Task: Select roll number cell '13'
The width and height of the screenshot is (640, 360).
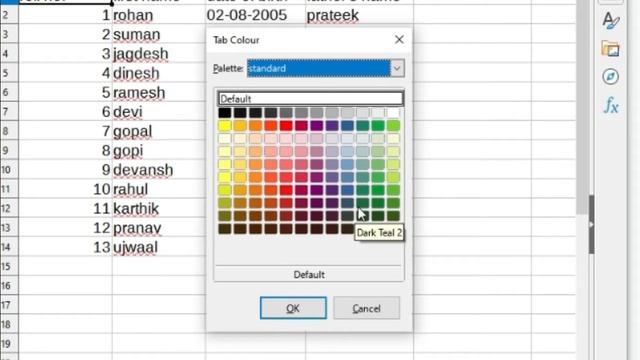Action: click(65, 247)
